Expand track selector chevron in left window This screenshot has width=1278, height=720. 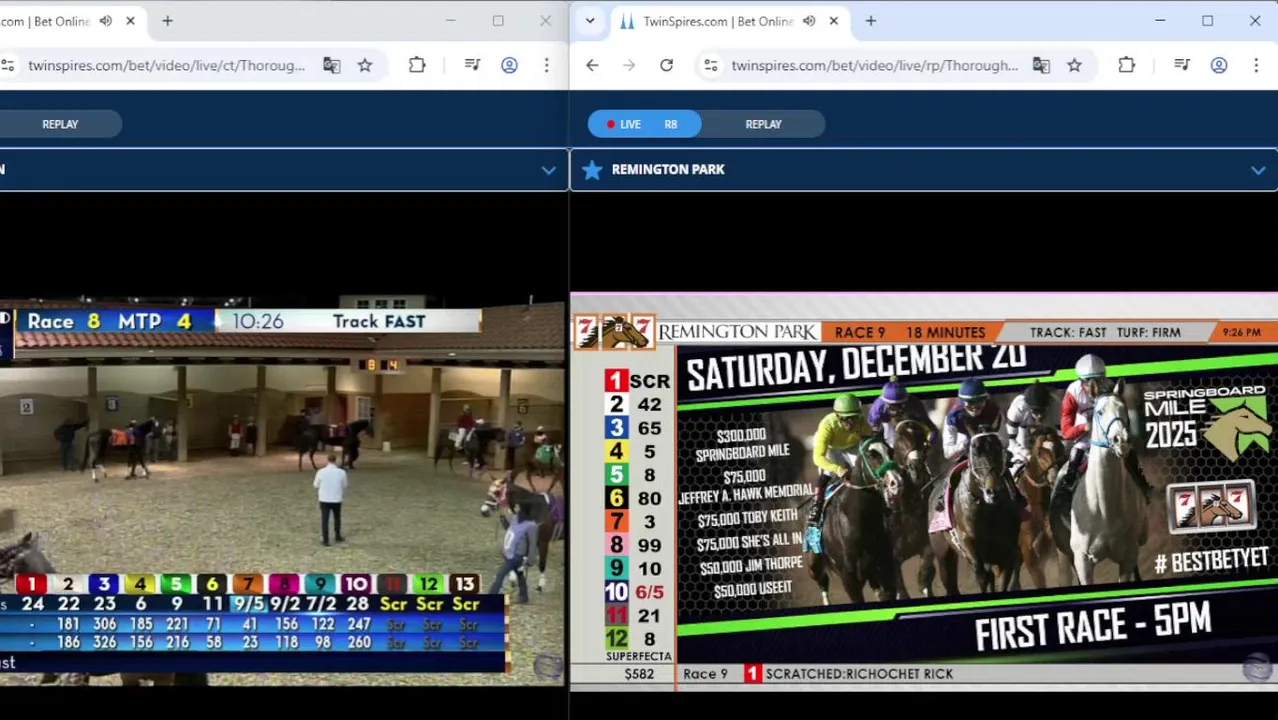tap(548, 170)
